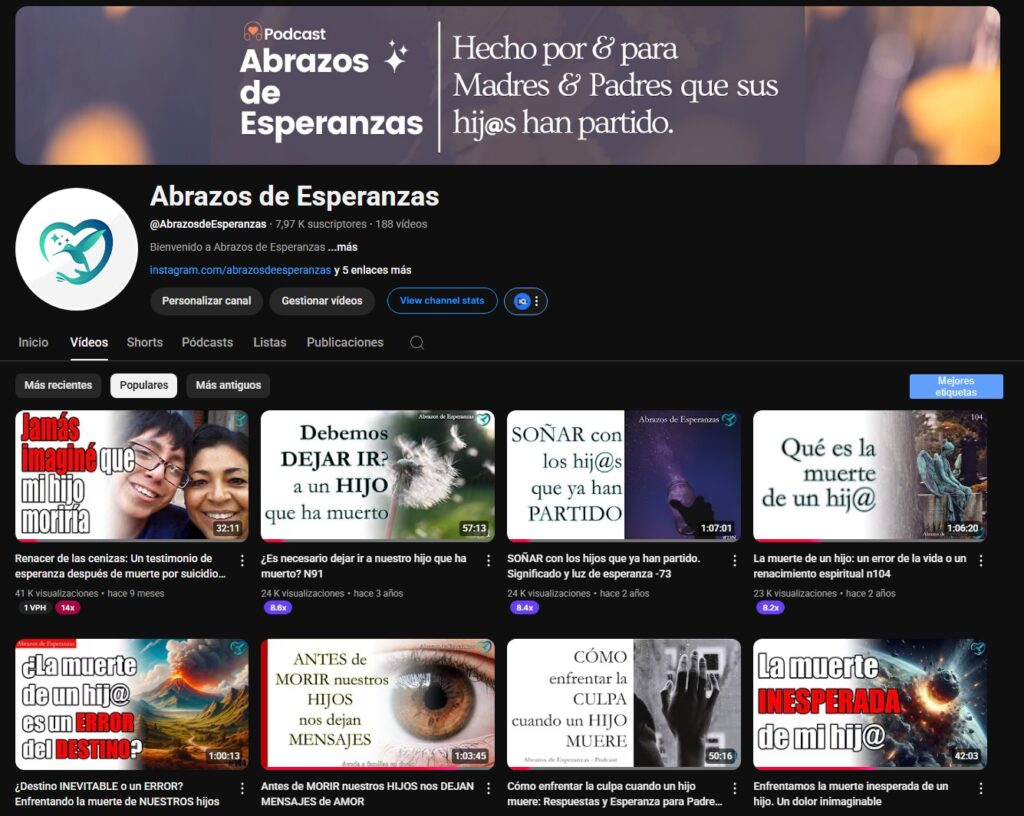
Task: Click title 'Renacer de las cenizas: Un testimonio'
Action: point(120,566)
